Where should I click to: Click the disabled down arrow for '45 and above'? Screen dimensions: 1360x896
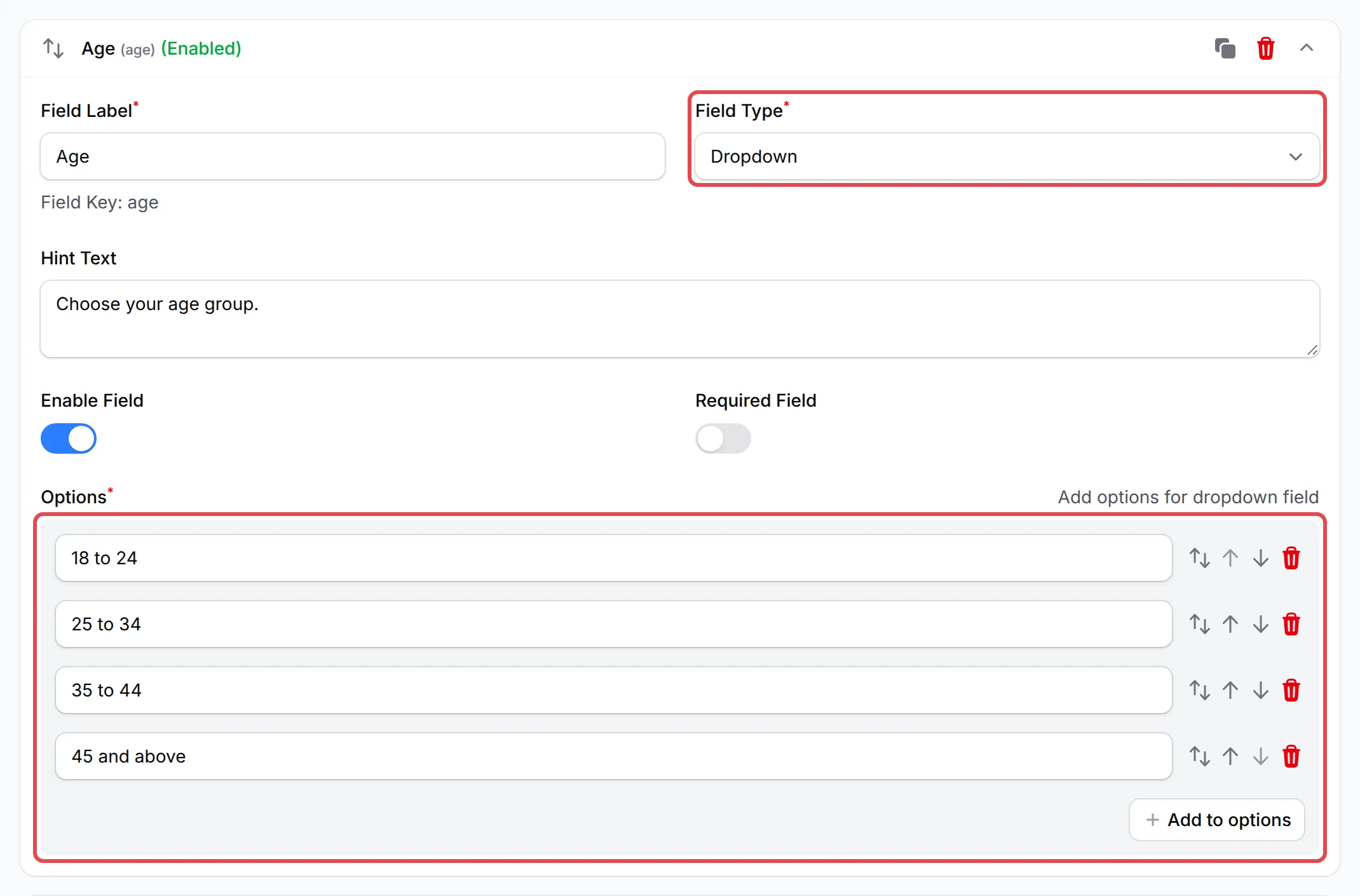[1261, 756]
